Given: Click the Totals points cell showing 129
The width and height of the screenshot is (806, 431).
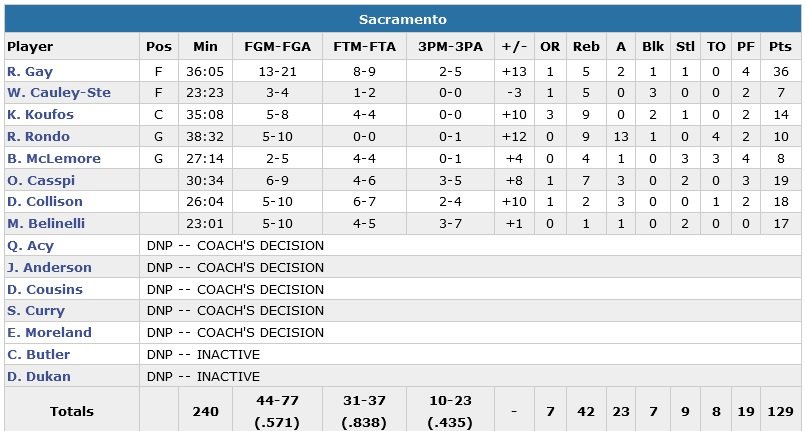Looking at the screenshot, I should pyautogui.click(x=781, y=411).
